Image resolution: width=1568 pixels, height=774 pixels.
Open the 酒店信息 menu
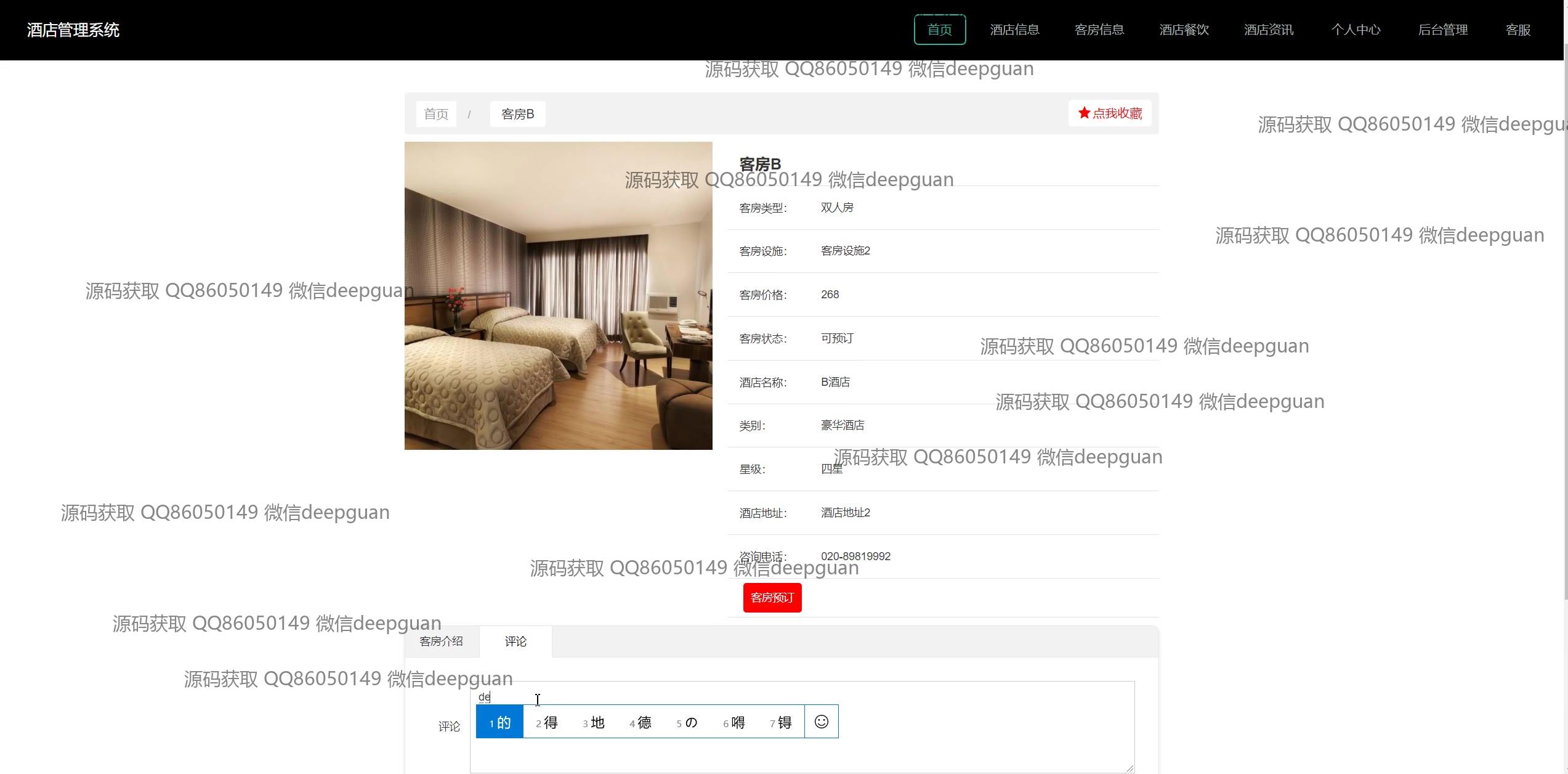(x=1014, y=30)
